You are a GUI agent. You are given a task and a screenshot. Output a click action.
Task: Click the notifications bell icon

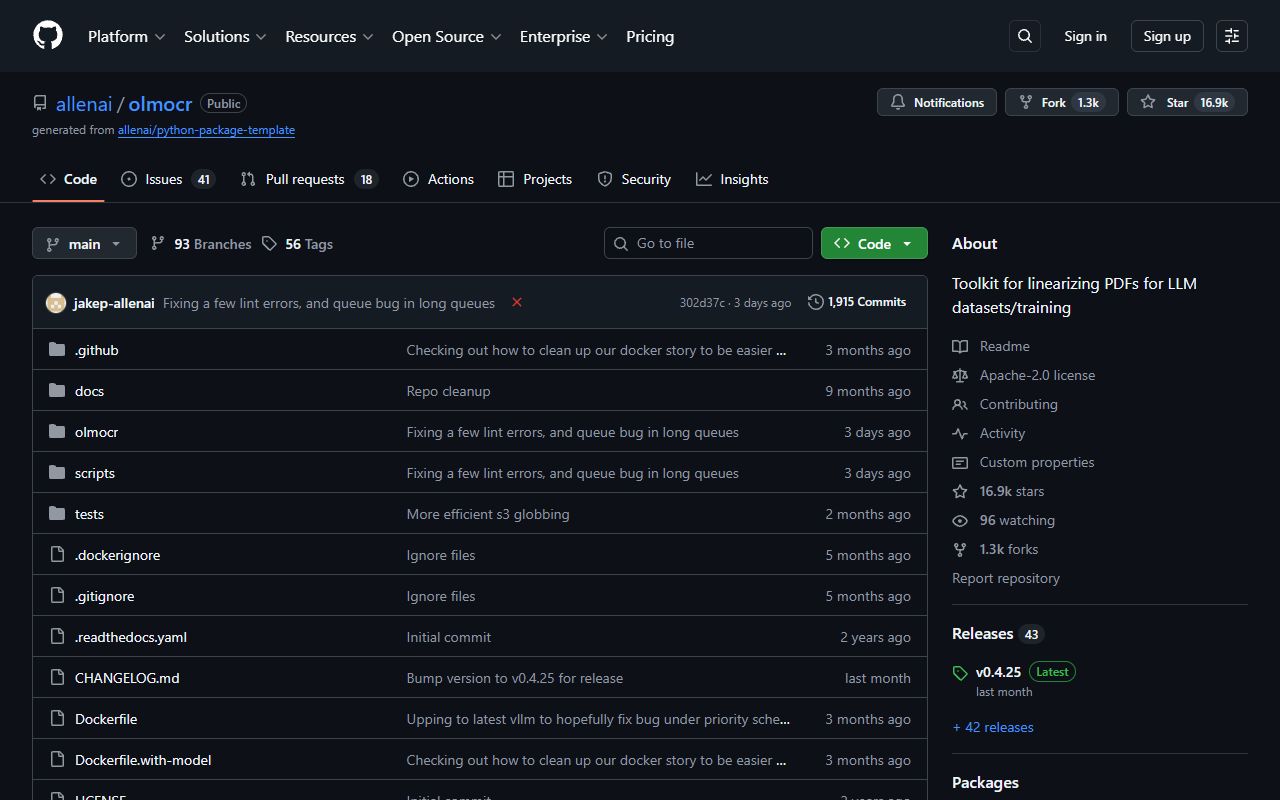click(x=897, y=101)
